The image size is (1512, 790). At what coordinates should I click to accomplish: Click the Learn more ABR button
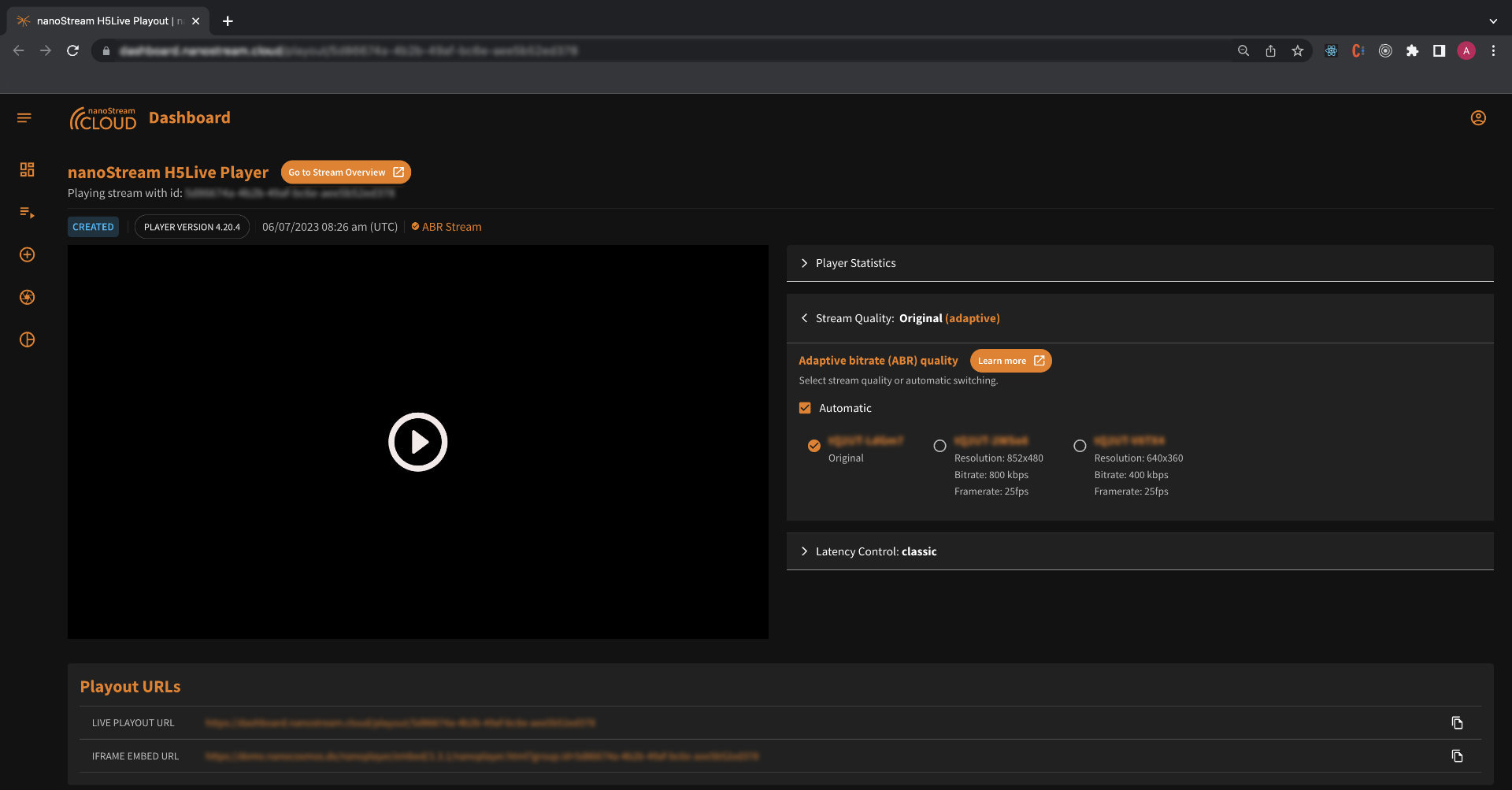pos(1011,361)
